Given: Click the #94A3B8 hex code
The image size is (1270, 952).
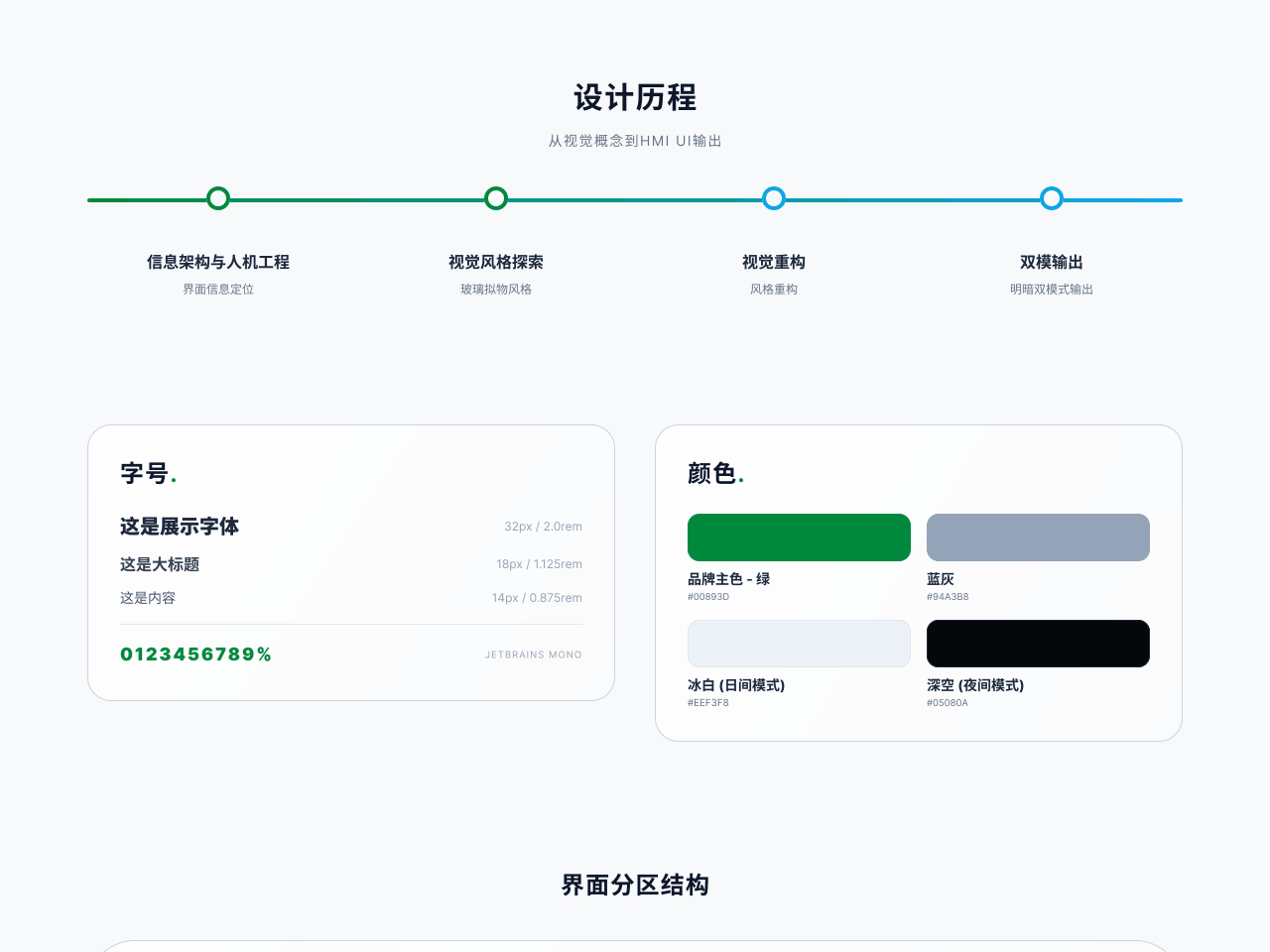Looking at the screenshot, I should tap(948, 597).
